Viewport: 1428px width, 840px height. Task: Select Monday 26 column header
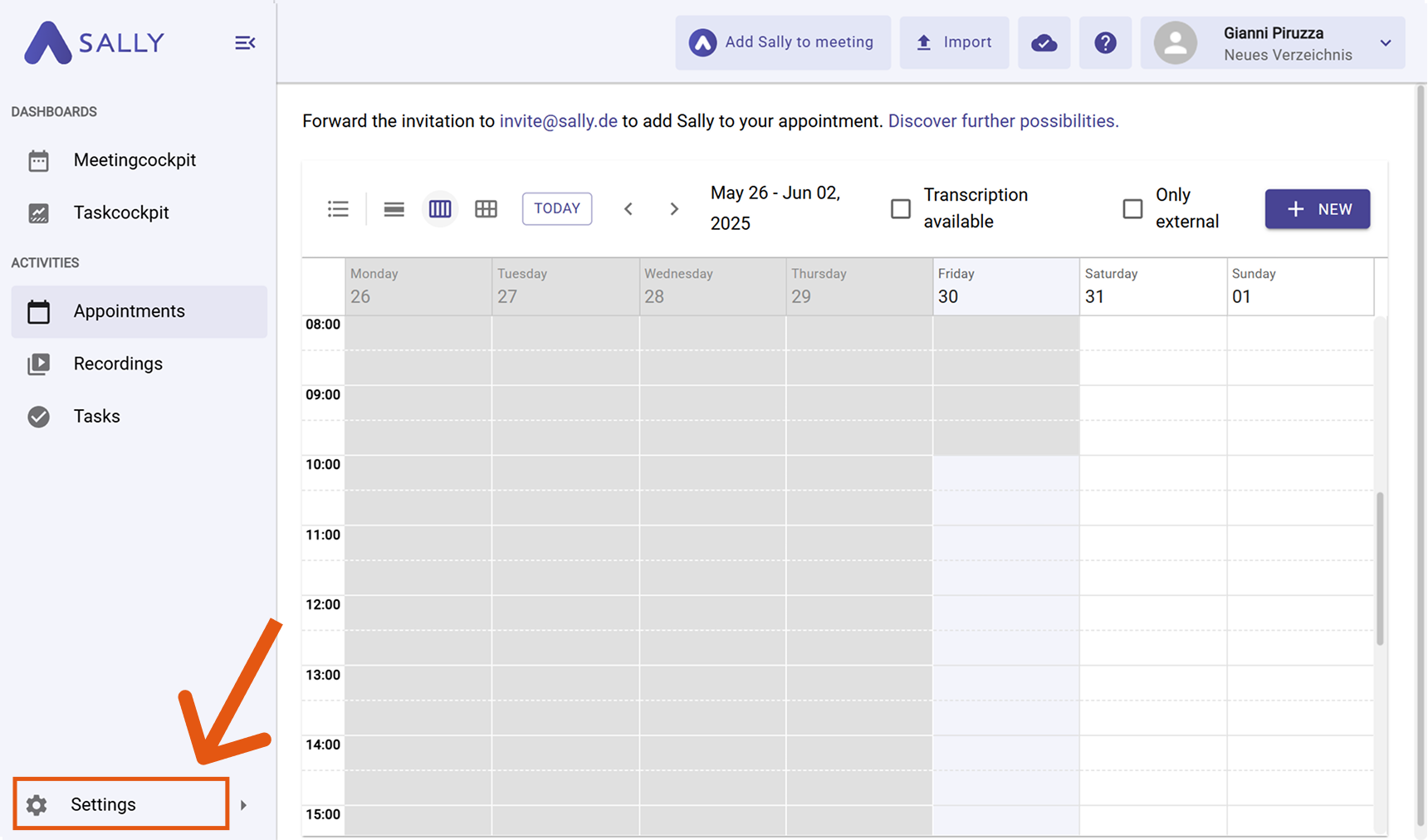pyautogui.click(x=418, y=286)
